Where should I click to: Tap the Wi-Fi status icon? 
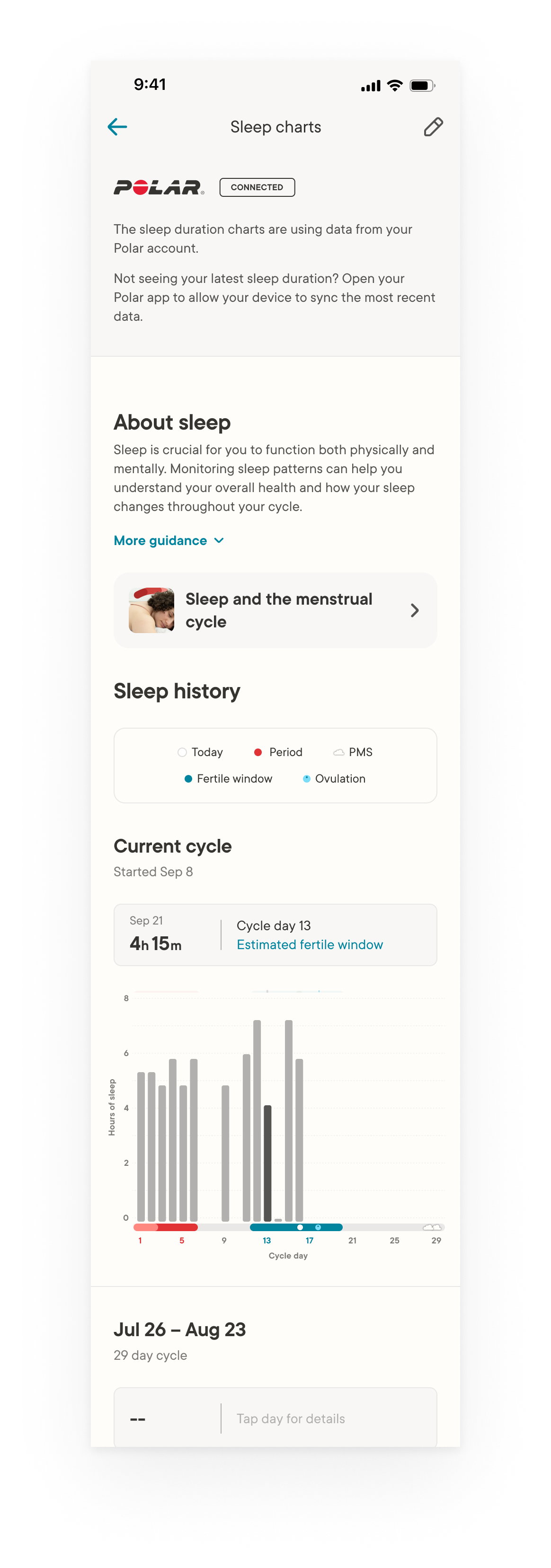point(394,85)
